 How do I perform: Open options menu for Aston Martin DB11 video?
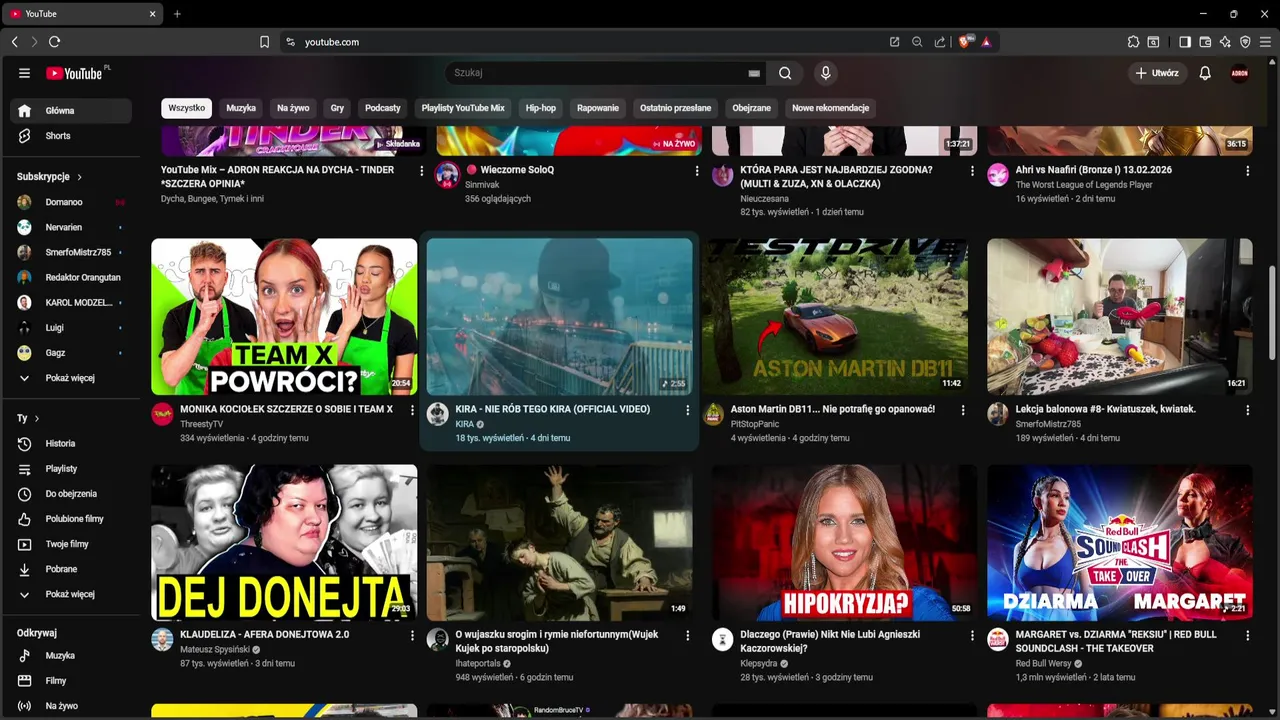963,410
